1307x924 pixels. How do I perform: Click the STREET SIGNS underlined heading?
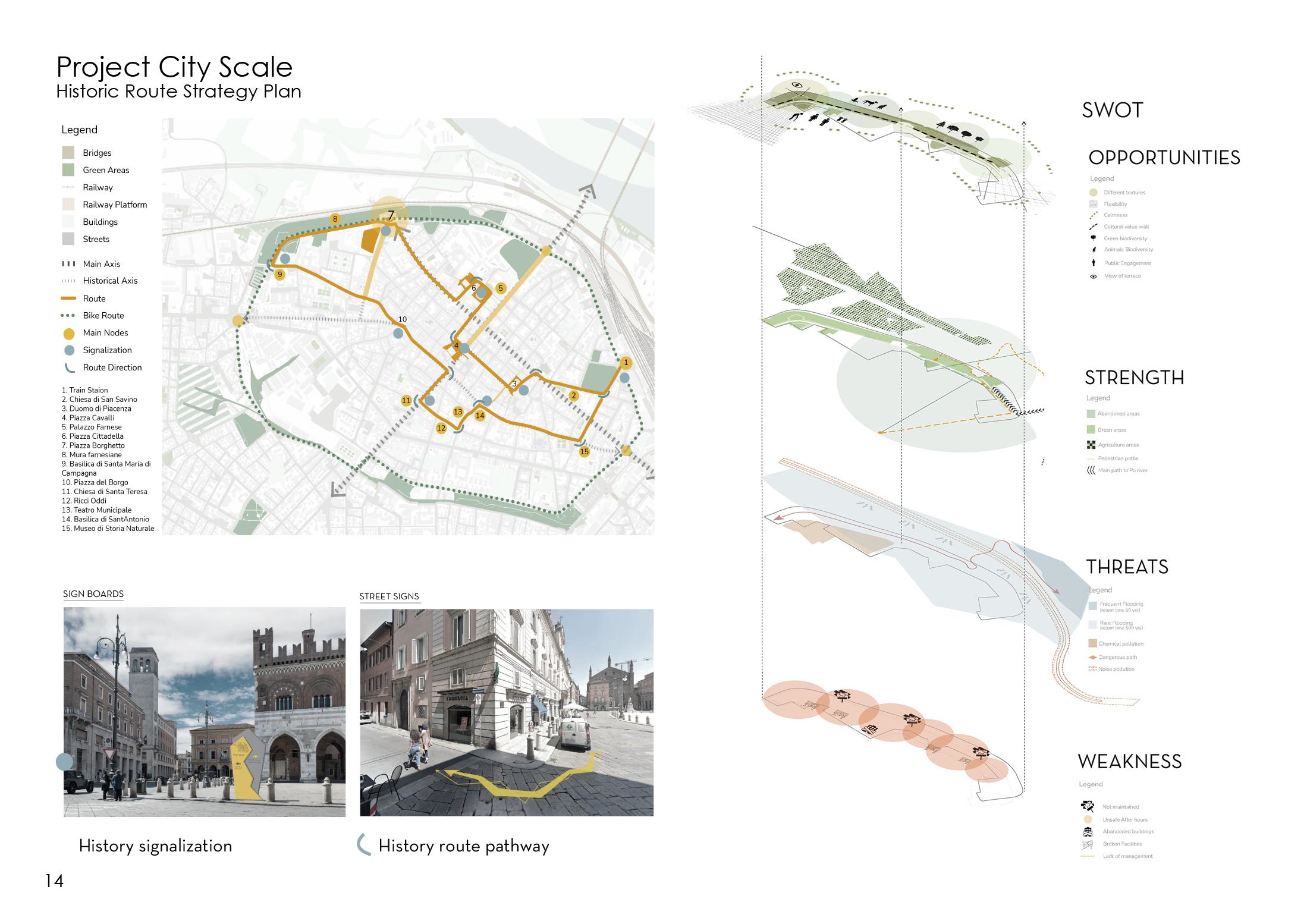389,596
